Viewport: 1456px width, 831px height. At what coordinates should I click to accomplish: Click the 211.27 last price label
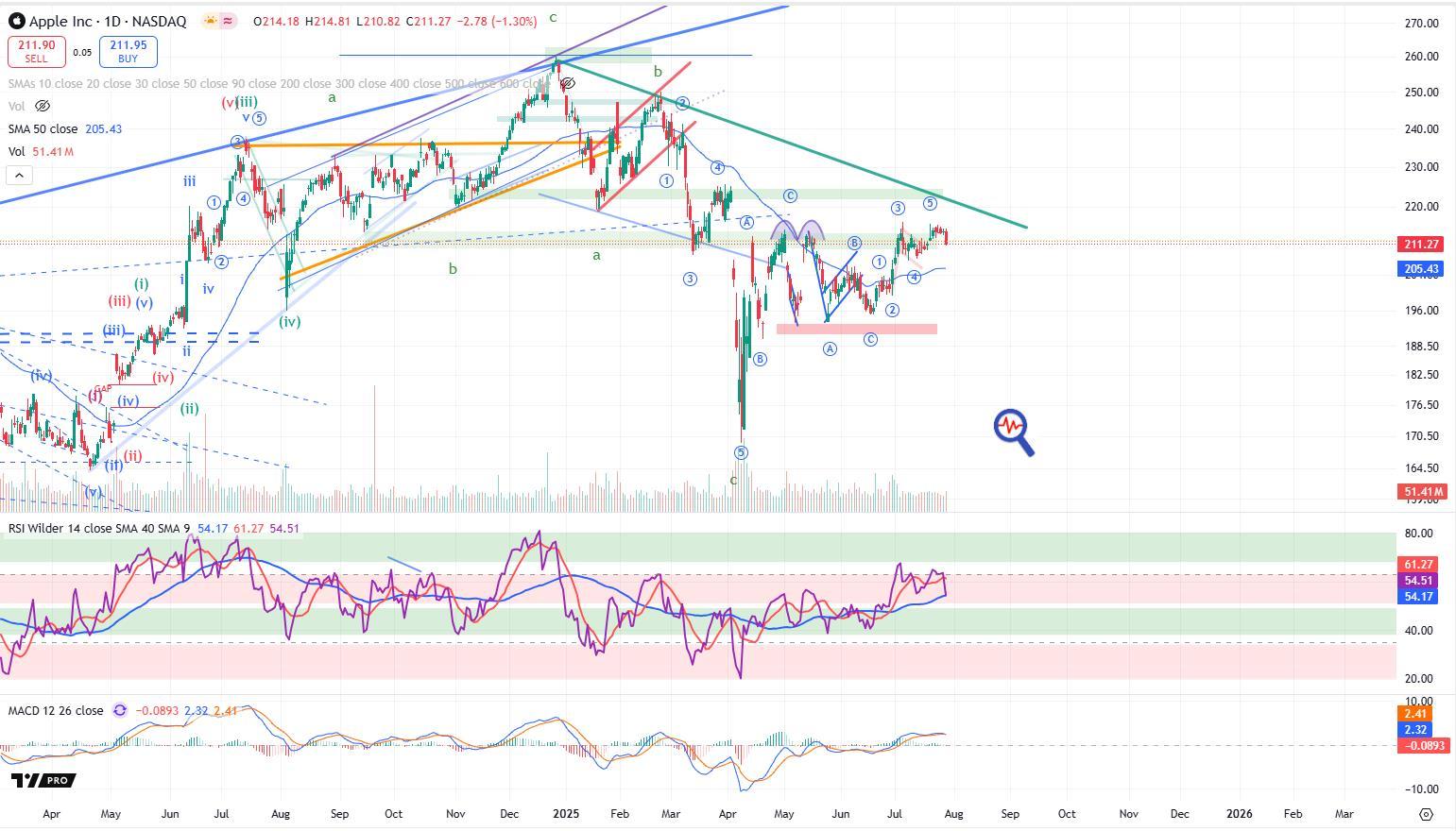[x=1420, y=245]
